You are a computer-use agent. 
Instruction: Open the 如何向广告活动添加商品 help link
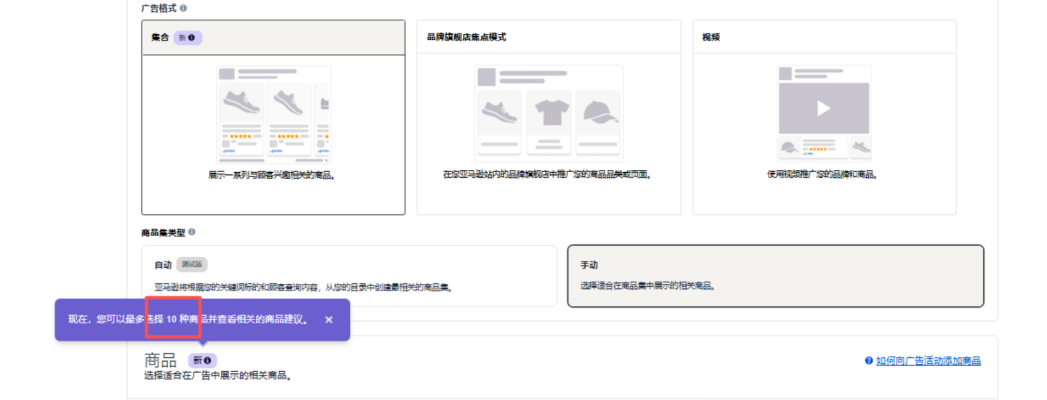click(x=928, y=361)
